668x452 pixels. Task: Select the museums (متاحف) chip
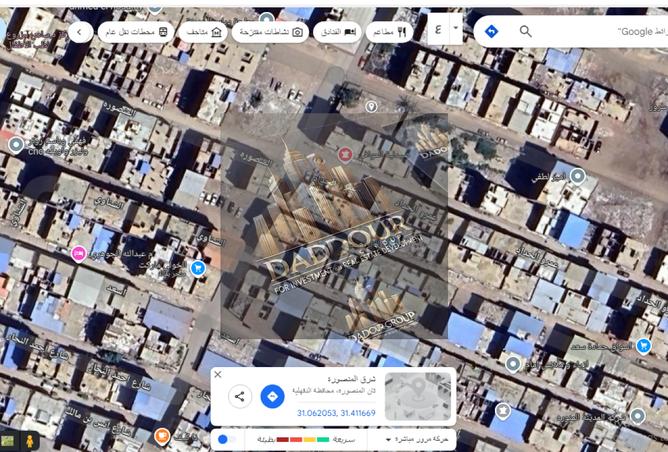coord(204,32)
